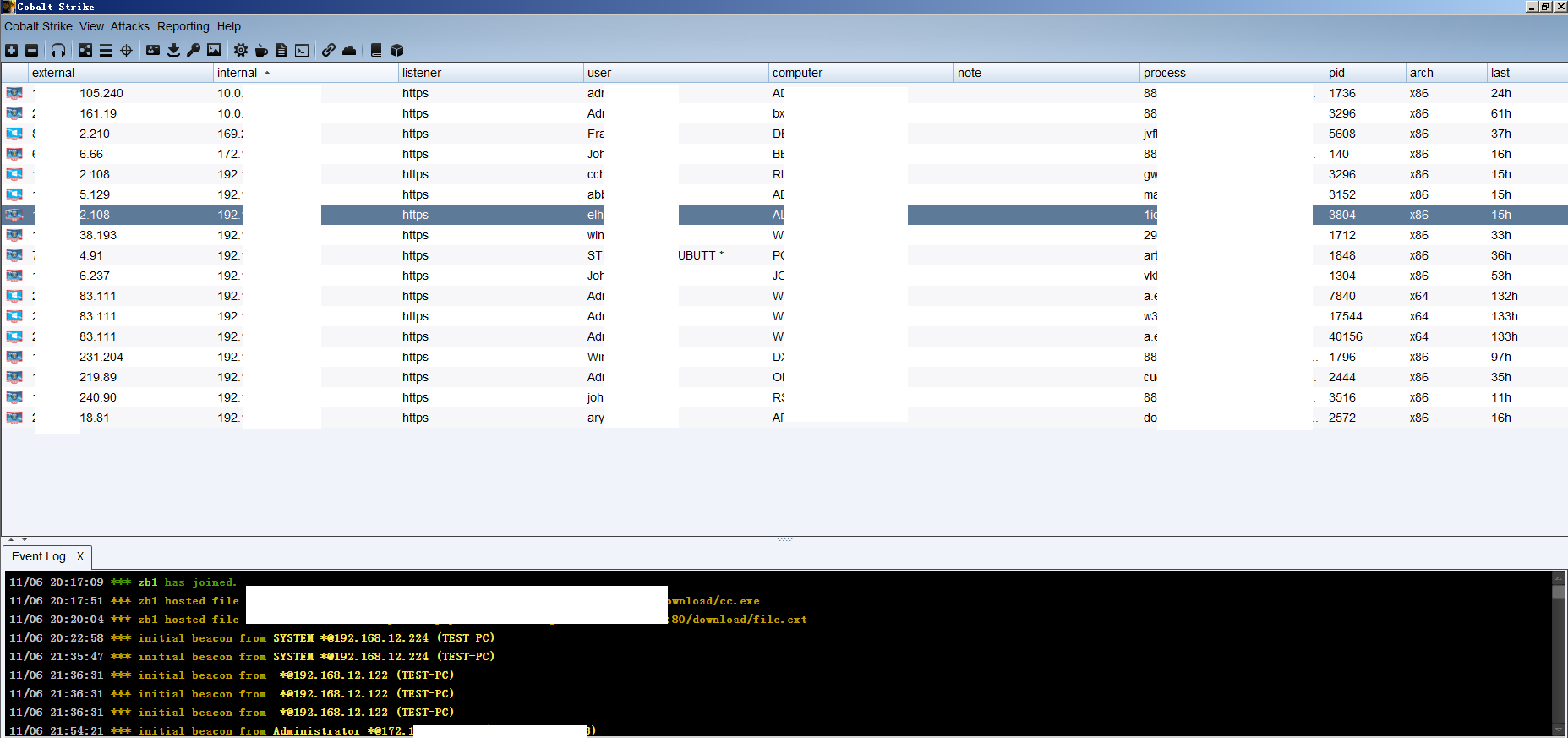Open Screenshots via the picture icon
This screenshot has height=738, width=1568.
[214, 51]
